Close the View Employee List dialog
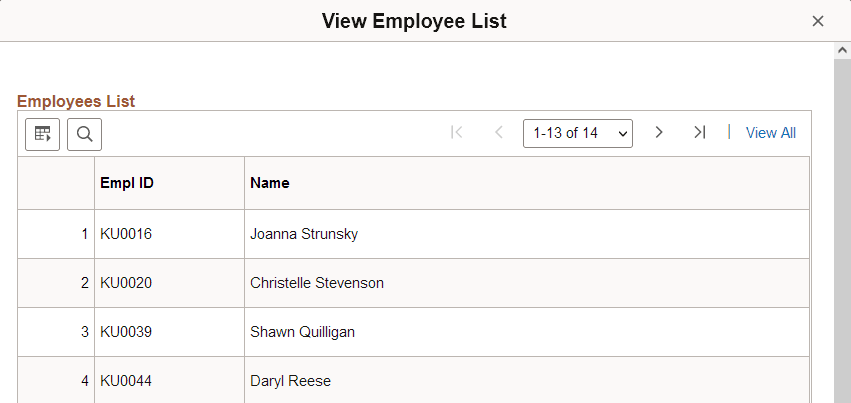This screenshot has height=403, width=851. coord(817,21)
